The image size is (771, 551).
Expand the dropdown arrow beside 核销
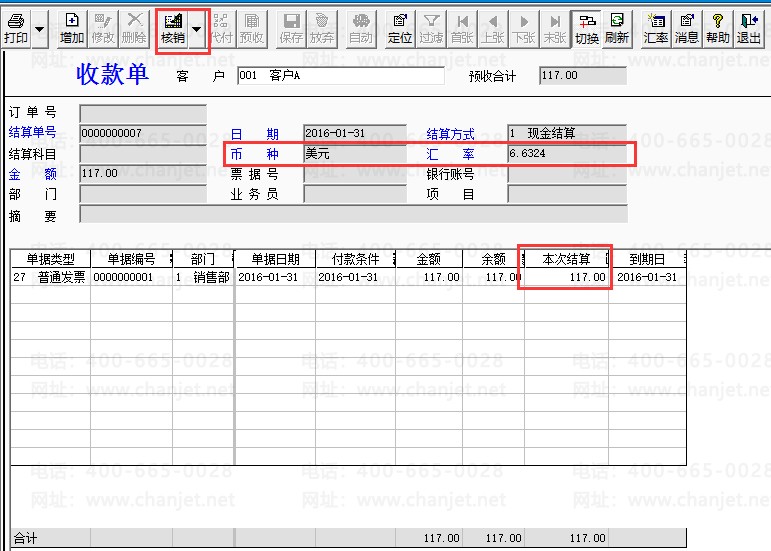(x=197, y=29)
